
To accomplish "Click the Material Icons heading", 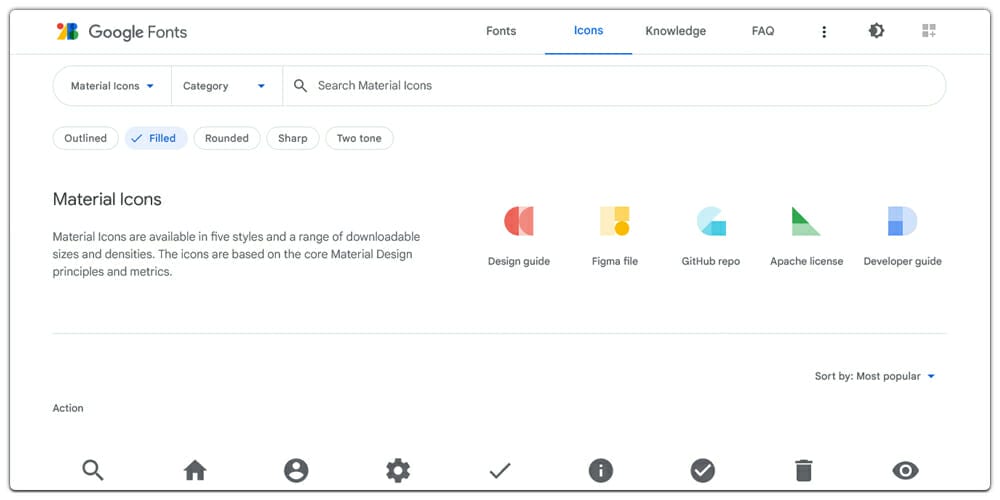I will point(107,200).
